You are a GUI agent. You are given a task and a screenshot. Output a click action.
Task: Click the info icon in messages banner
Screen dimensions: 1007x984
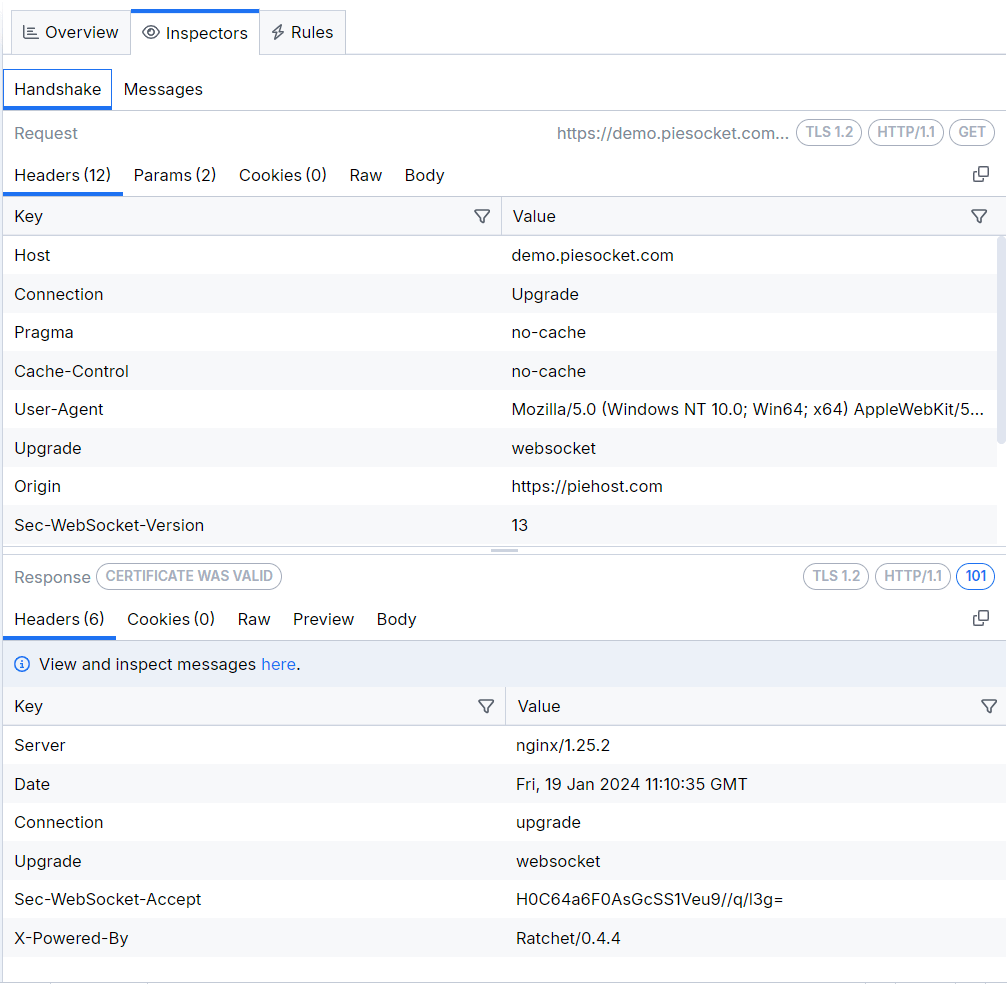22,663
